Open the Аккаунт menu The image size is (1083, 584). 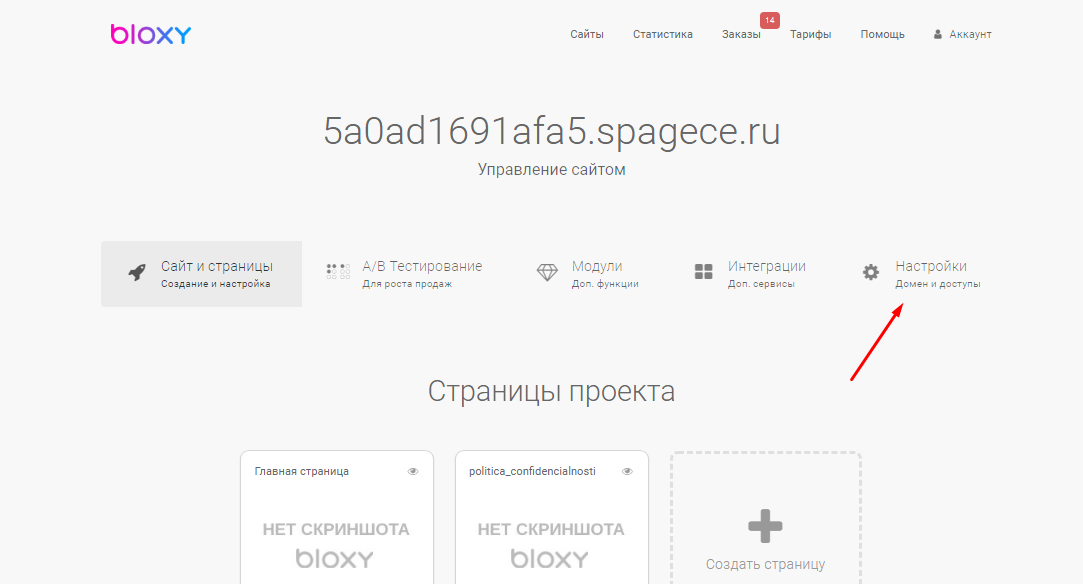[x=962, y=35]
